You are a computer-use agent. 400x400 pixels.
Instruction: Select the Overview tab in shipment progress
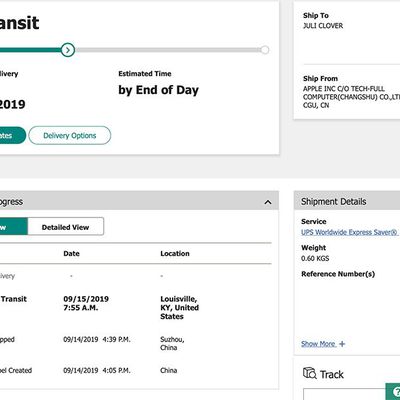pyautogui.click(x=13, y=227)
